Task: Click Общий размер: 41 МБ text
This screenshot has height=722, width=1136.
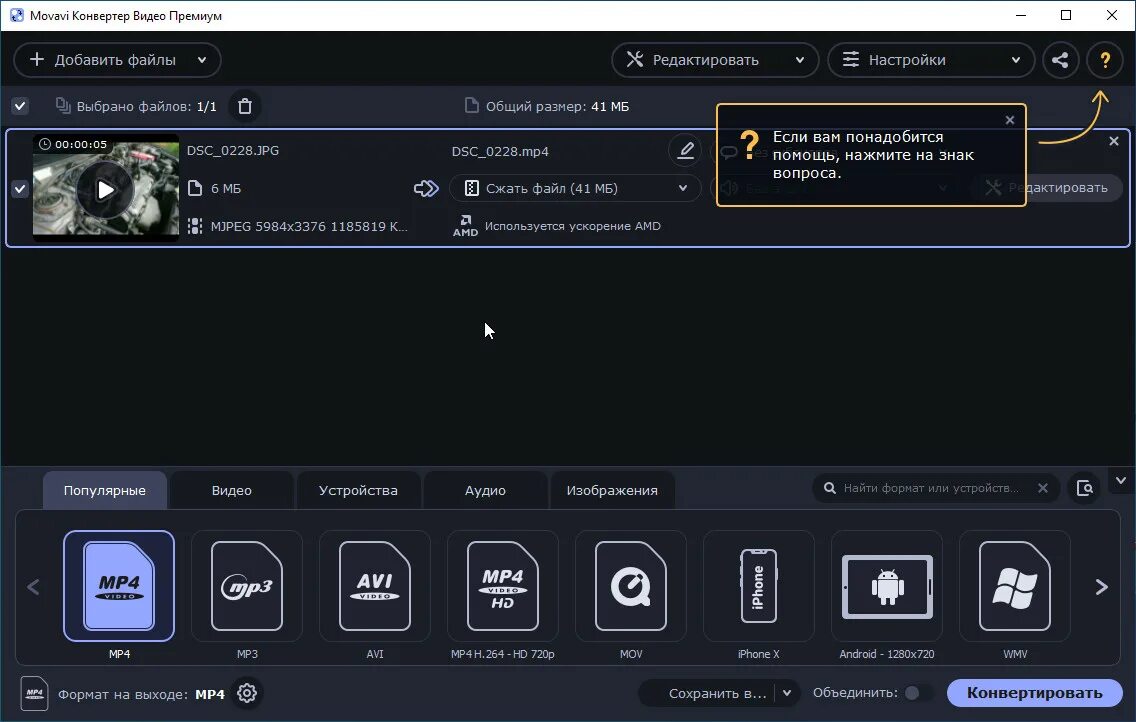Action: (x=557, y=106)
